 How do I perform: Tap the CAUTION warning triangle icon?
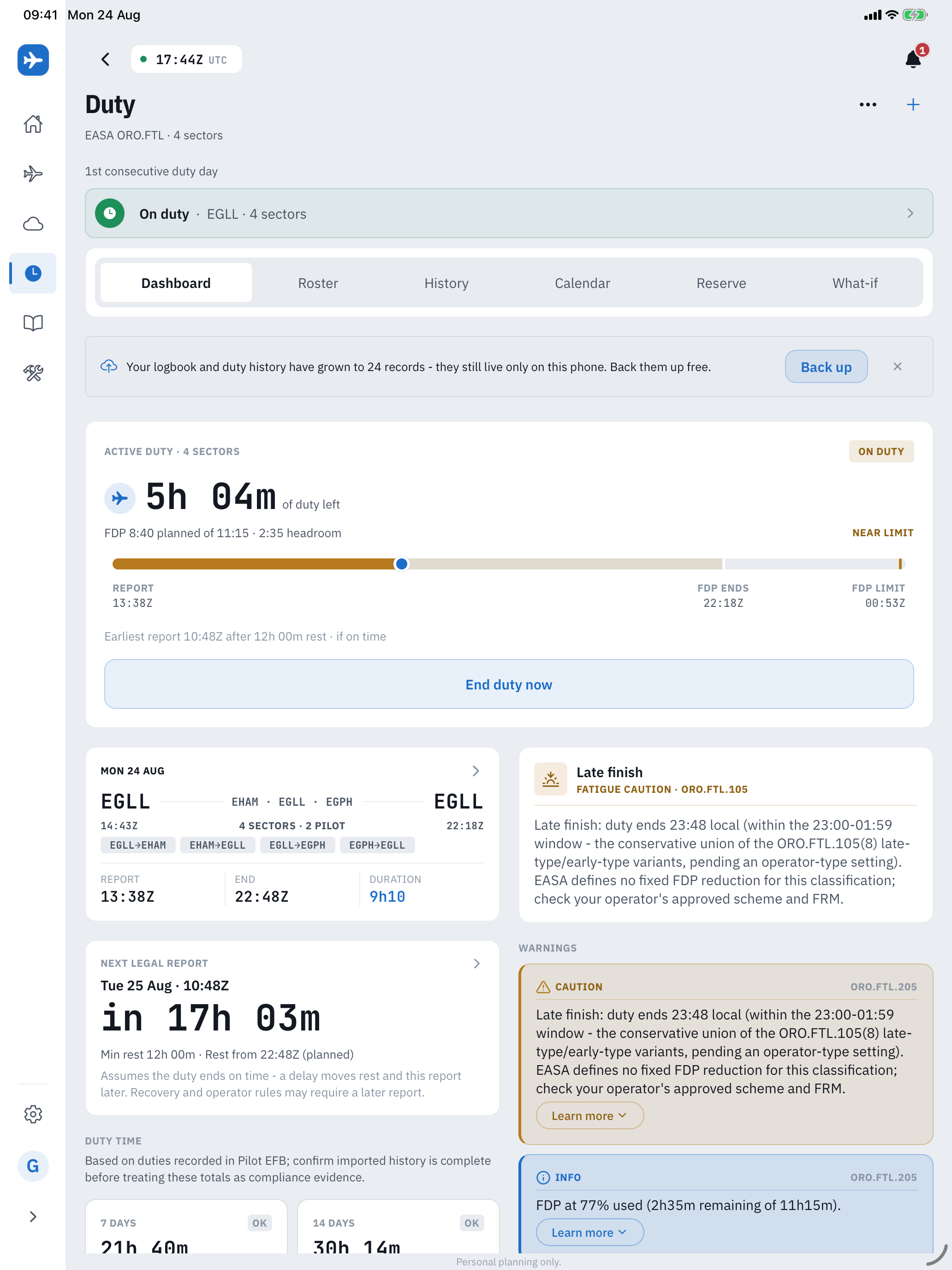(543, 987)
